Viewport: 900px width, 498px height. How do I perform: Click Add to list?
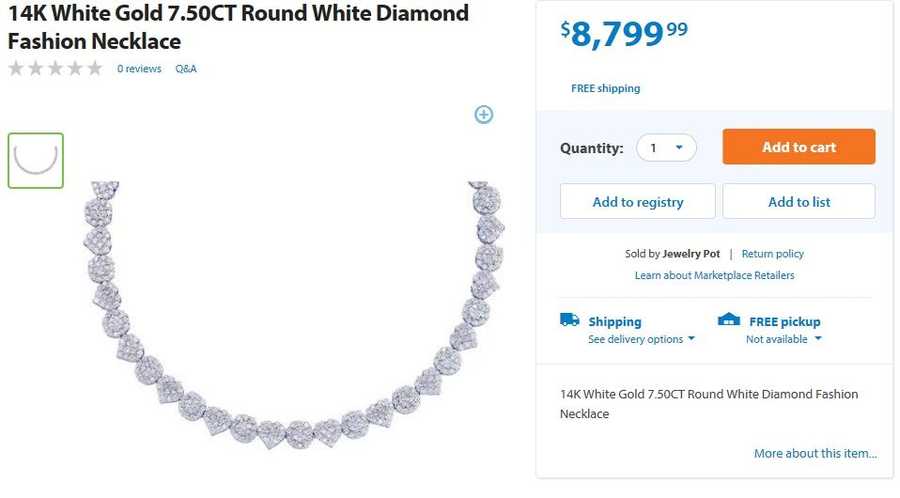coord(799,201)
